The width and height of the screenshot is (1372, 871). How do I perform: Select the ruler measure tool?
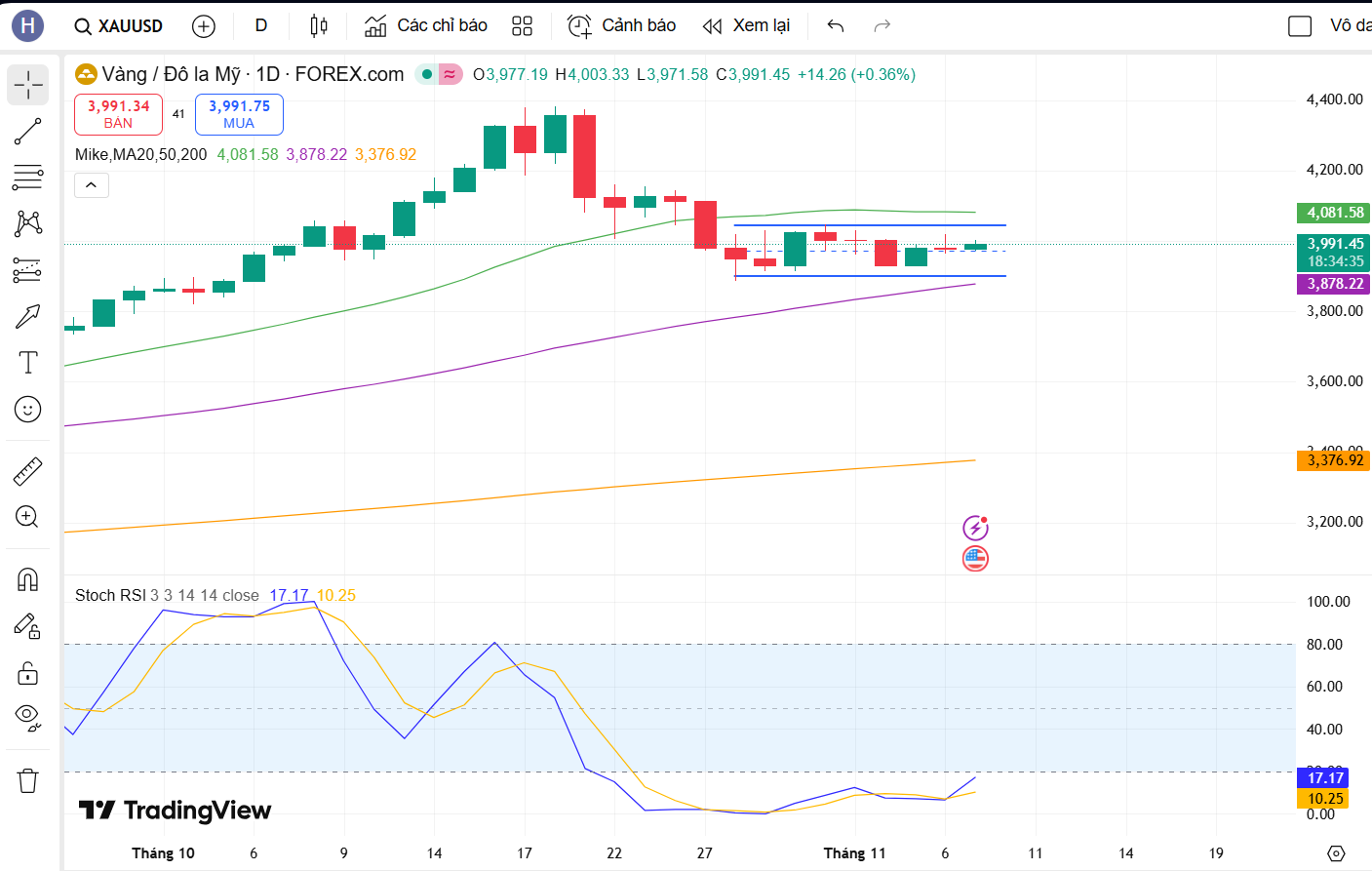pos(28,472)
